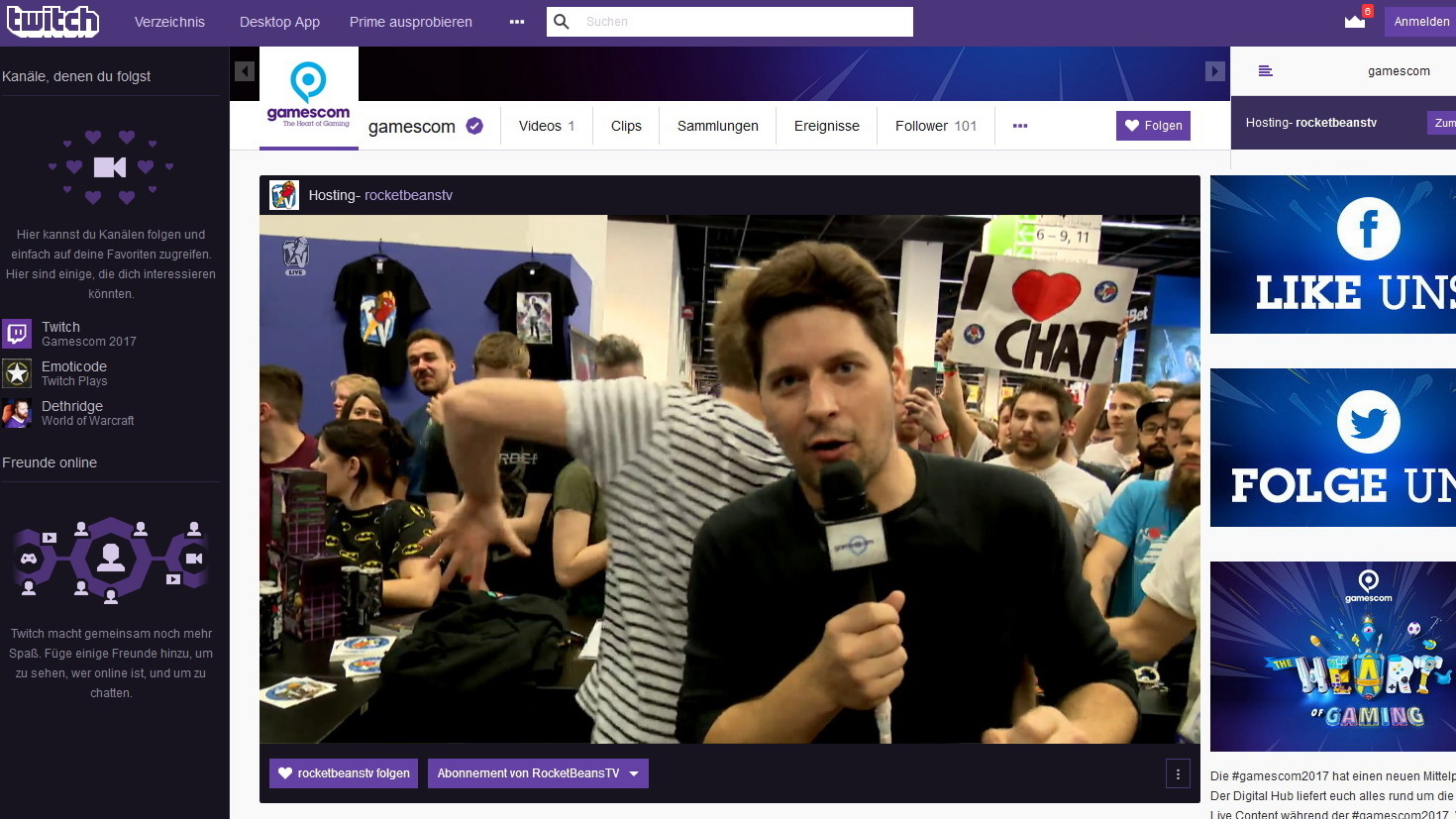
Task: Click the Freunde online heading
Action: [x=50, y=462]
